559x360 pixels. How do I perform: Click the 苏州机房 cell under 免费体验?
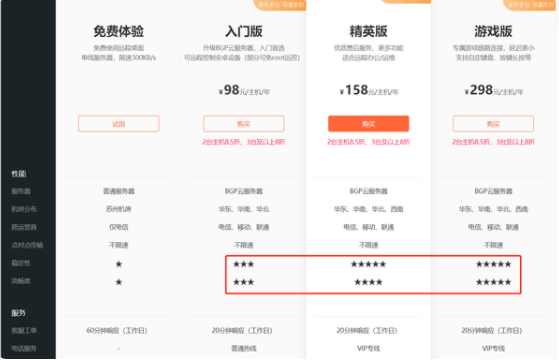click(x=119, y=209)
